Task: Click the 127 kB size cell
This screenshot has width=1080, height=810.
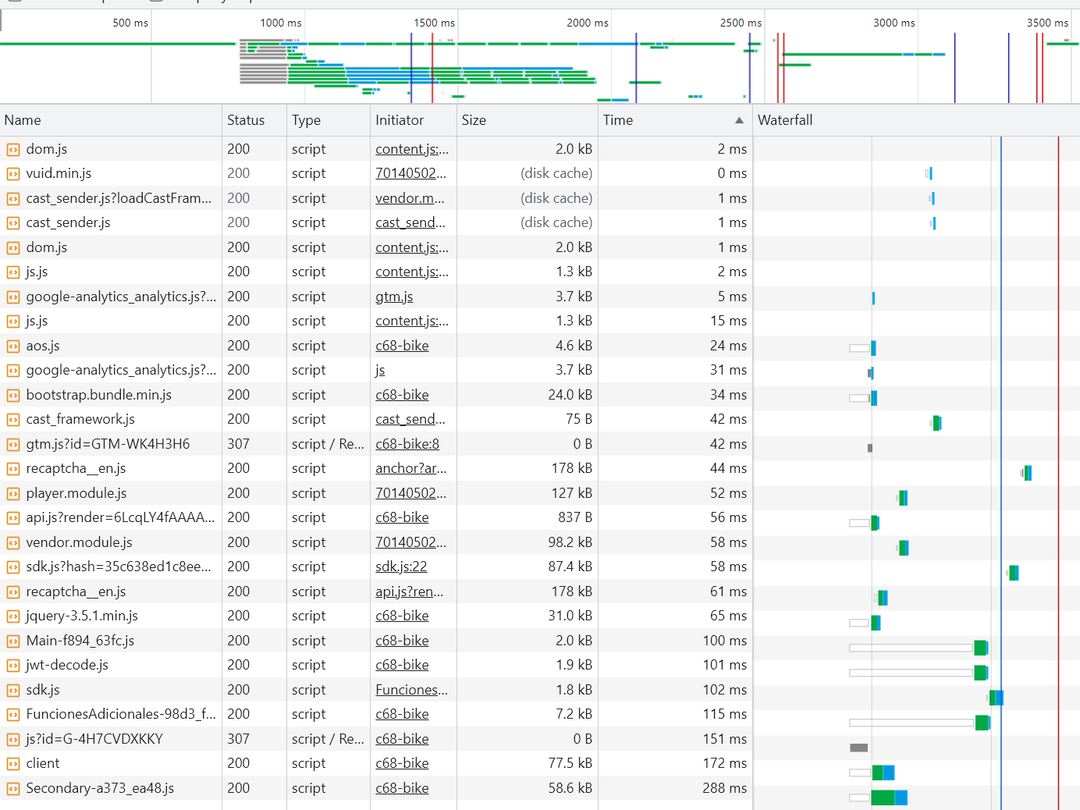Action: click(575, 493)
